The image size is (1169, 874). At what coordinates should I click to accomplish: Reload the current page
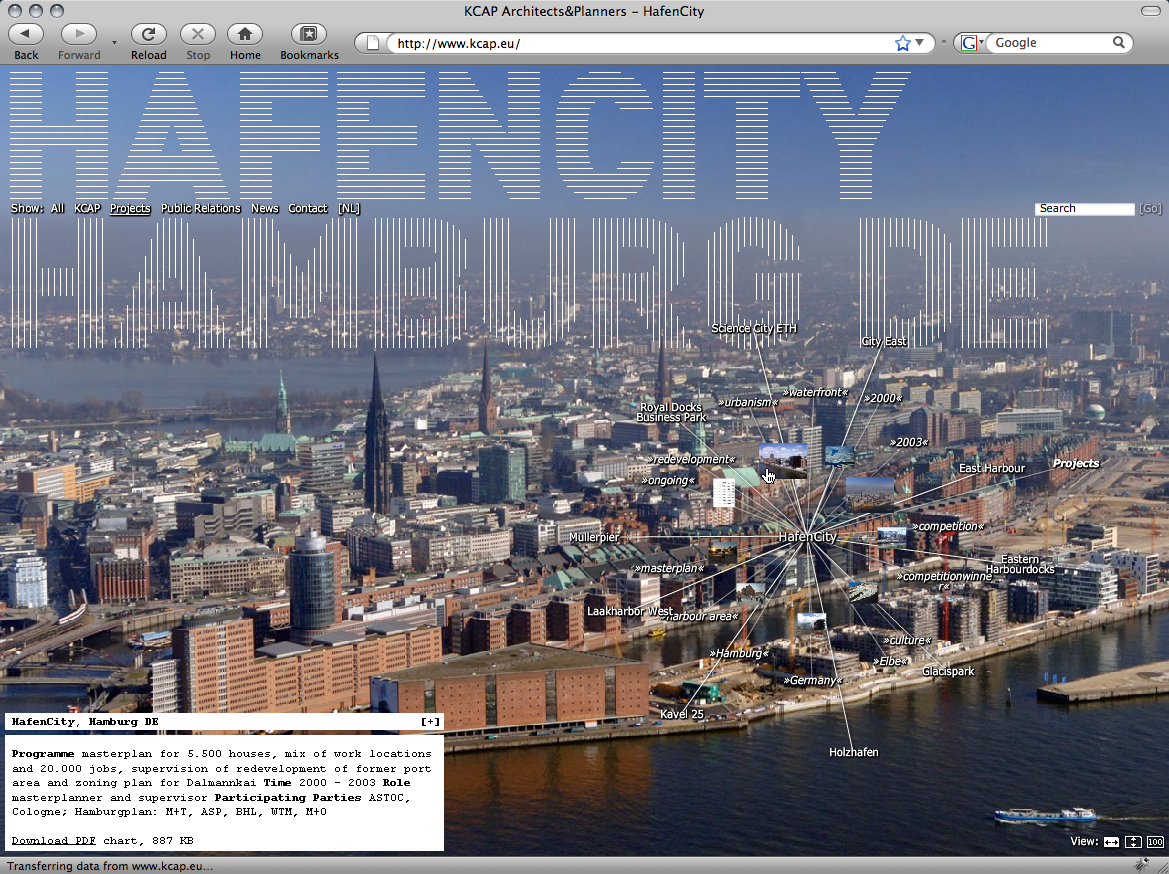tap(148, 35)
